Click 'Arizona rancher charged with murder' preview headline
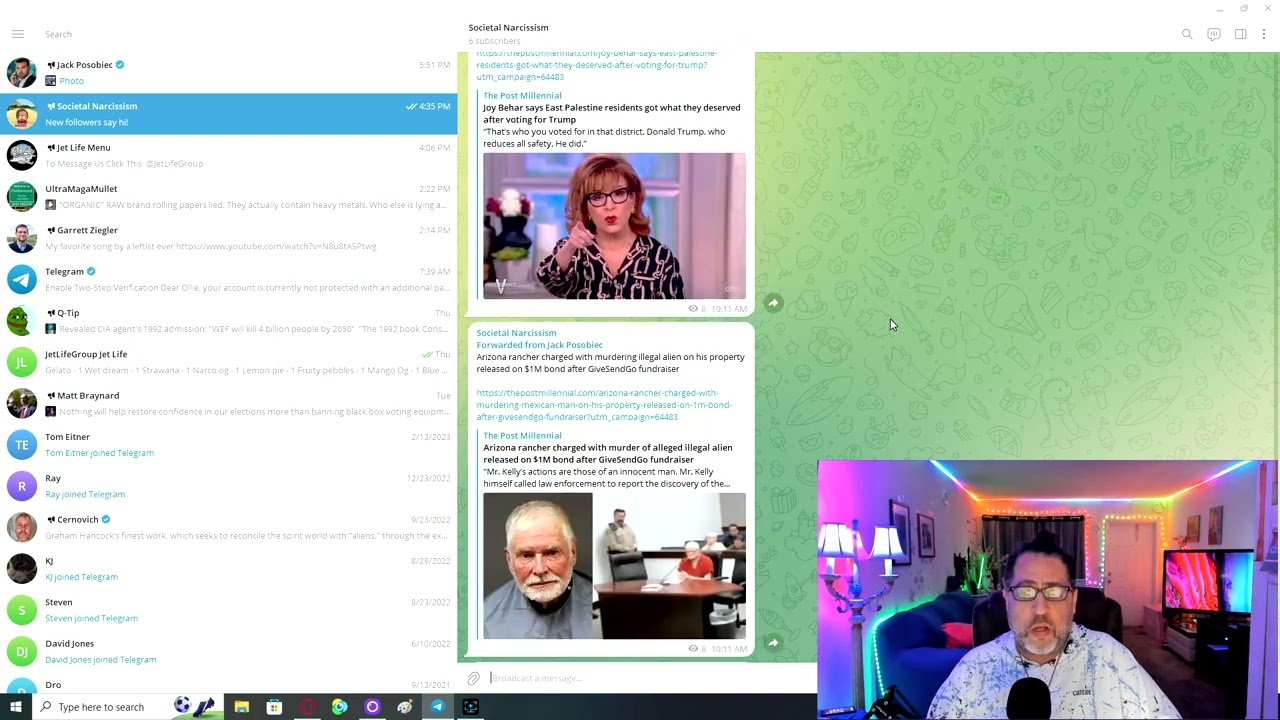Image resolution: width=1280 pixels, height=720 pixels. [608, 454]
